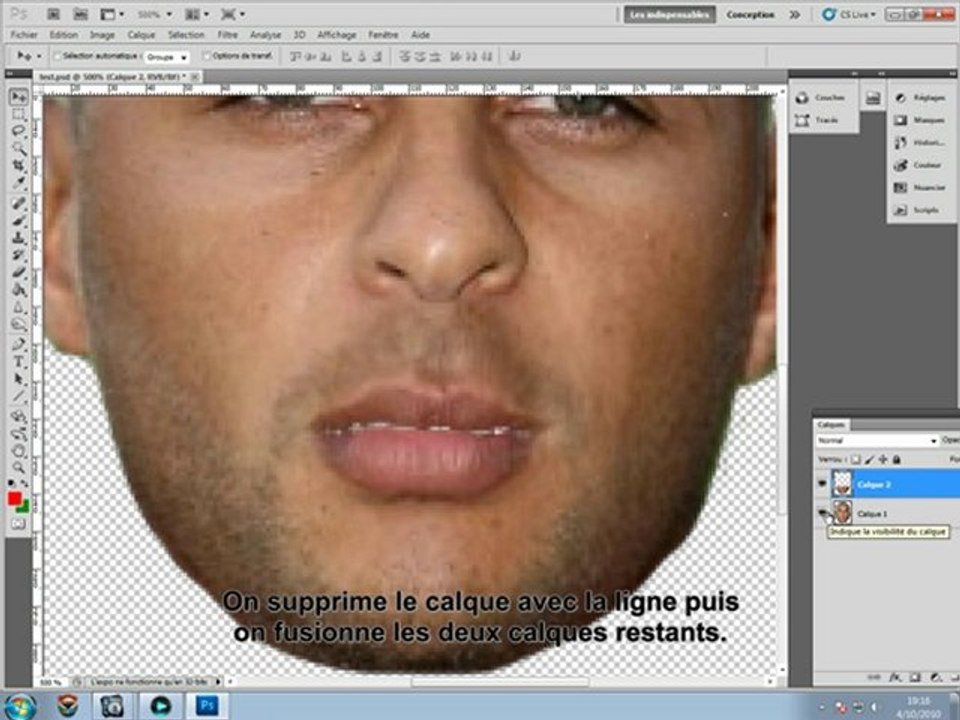This screenshot has height=720, width=960.
Task: Open the Normal blend mode dropdown
Action: (x=877, y=440)
